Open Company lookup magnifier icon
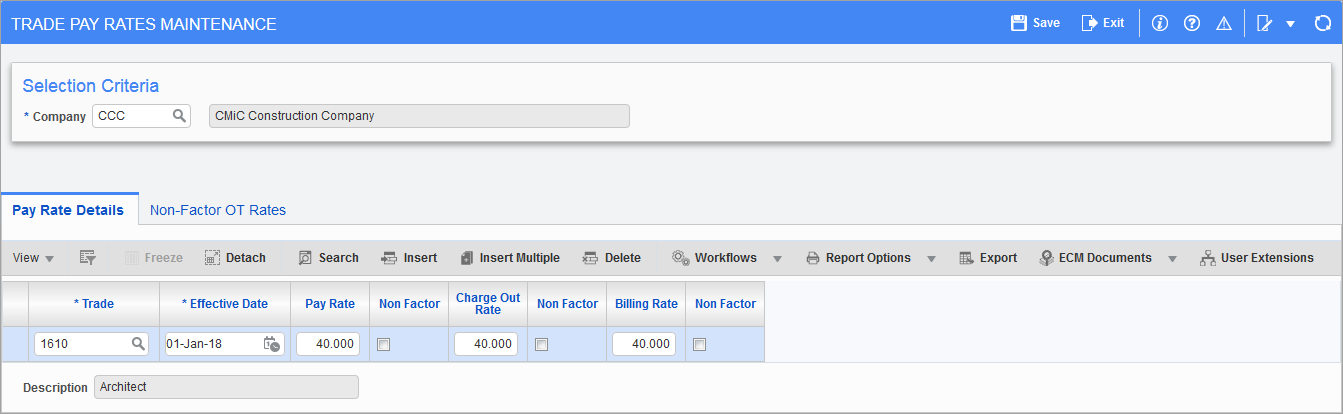Viewport: 1343px width, 414px height. coord(179,116)
